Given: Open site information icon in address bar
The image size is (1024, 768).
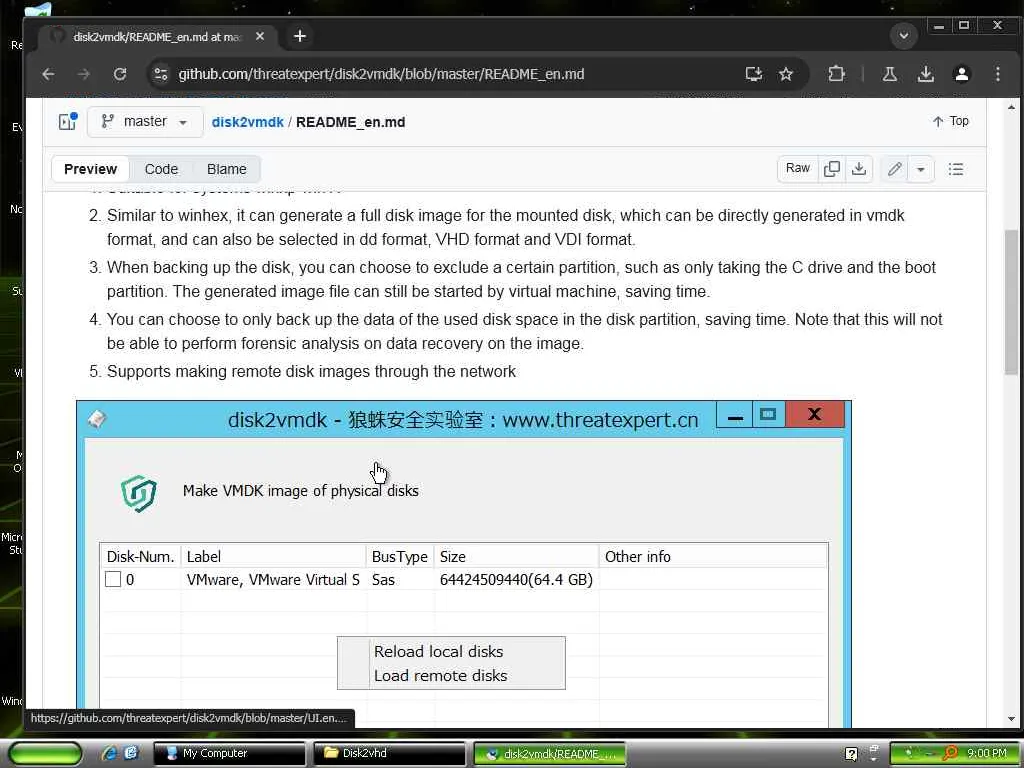Looking at the screenshot, I should 161,74.
